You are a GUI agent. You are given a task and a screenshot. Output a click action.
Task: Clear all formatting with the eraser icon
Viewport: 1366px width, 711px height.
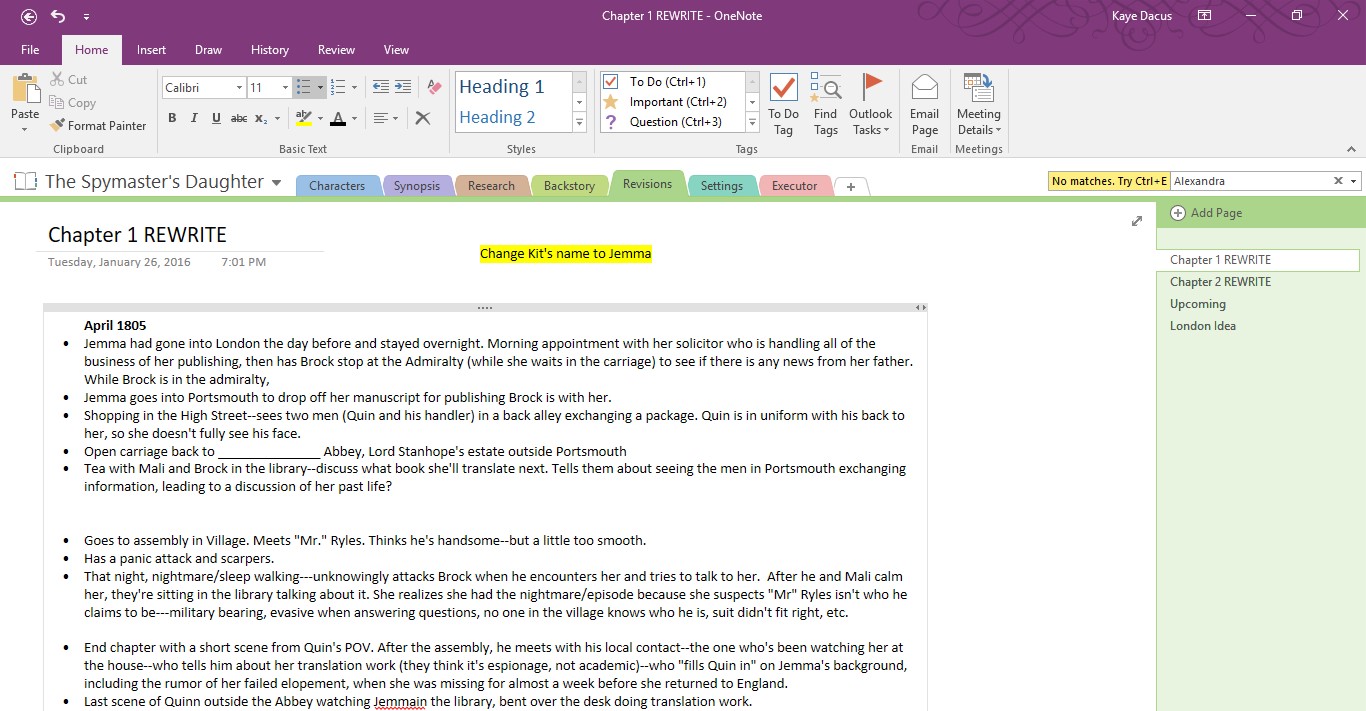coord(433,88)
